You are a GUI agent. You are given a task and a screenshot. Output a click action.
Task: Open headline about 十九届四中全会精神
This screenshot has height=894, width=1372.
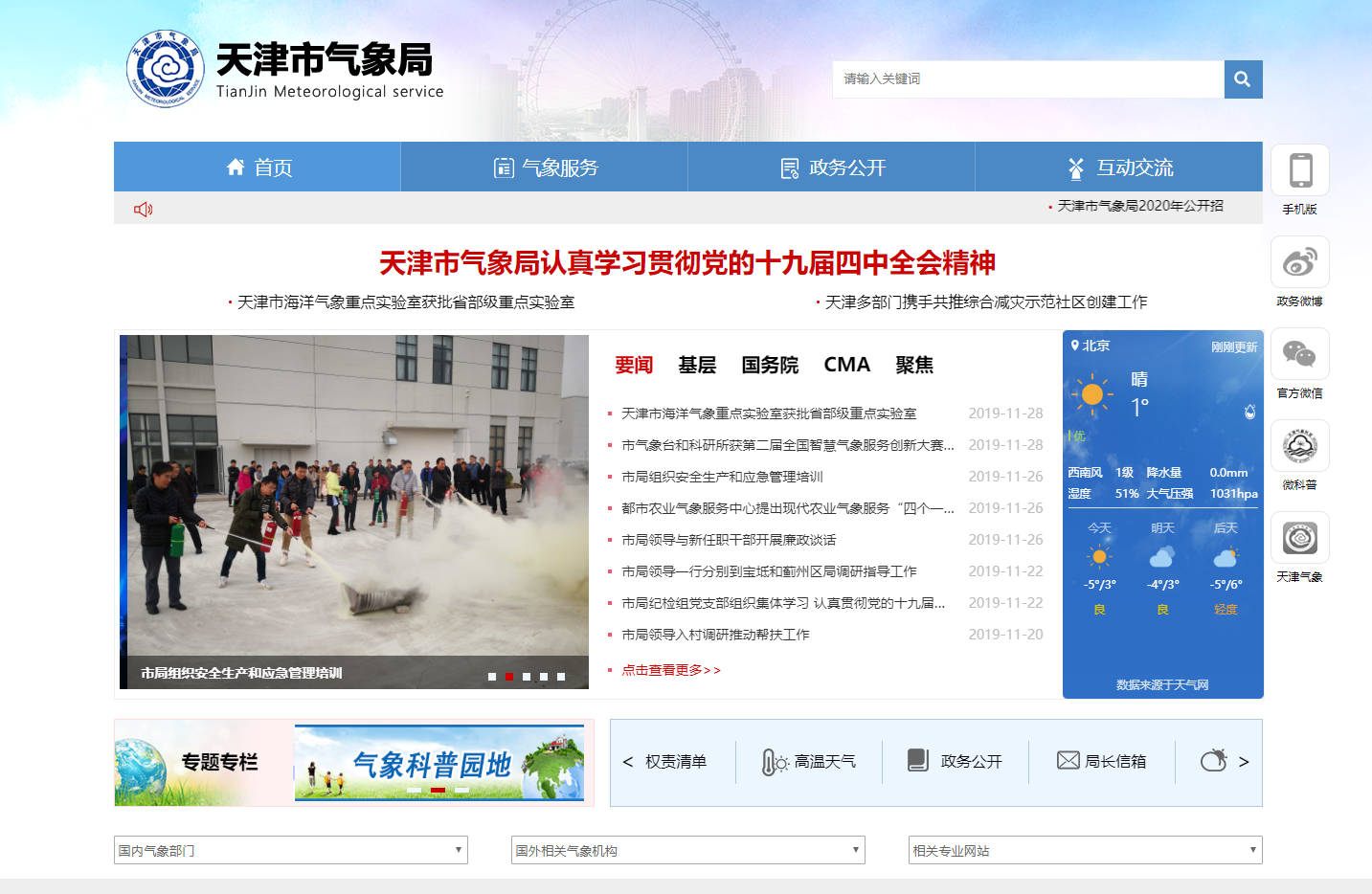click(x=686, y=263)
